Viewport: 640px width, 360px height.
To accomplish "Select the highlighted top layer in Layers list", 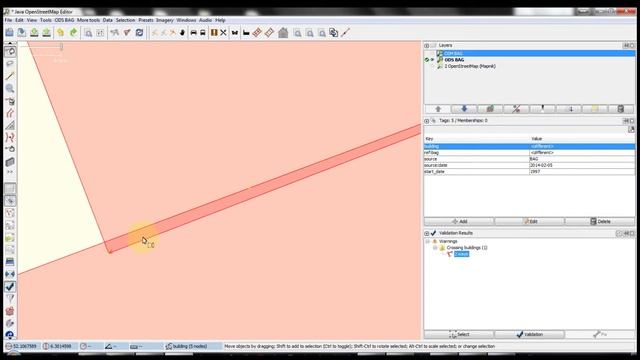I will (x=529, y=53).
